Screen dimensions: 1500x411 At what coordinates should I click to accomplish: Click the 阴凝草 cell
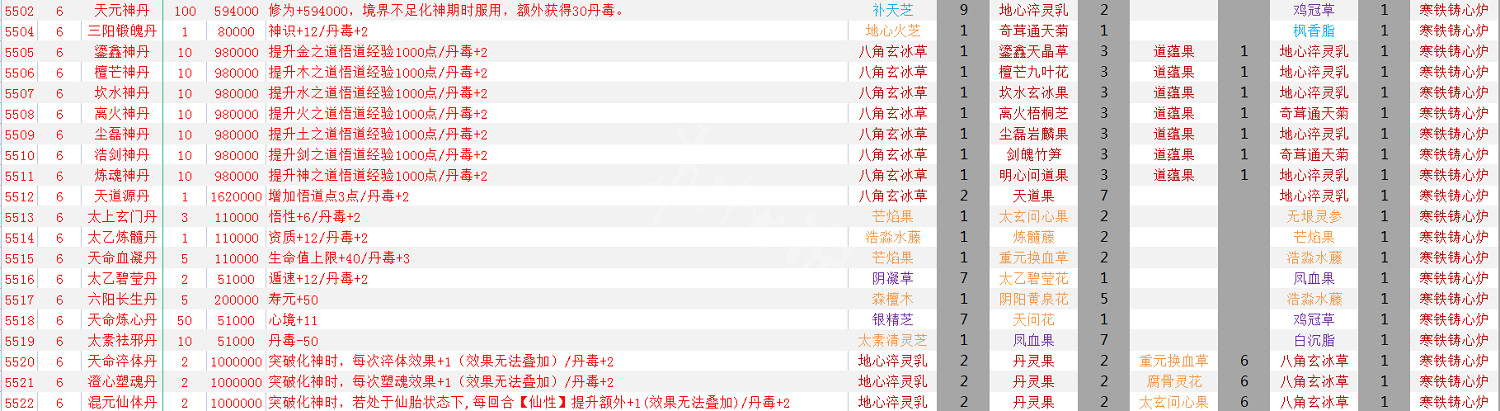(892, 279)
